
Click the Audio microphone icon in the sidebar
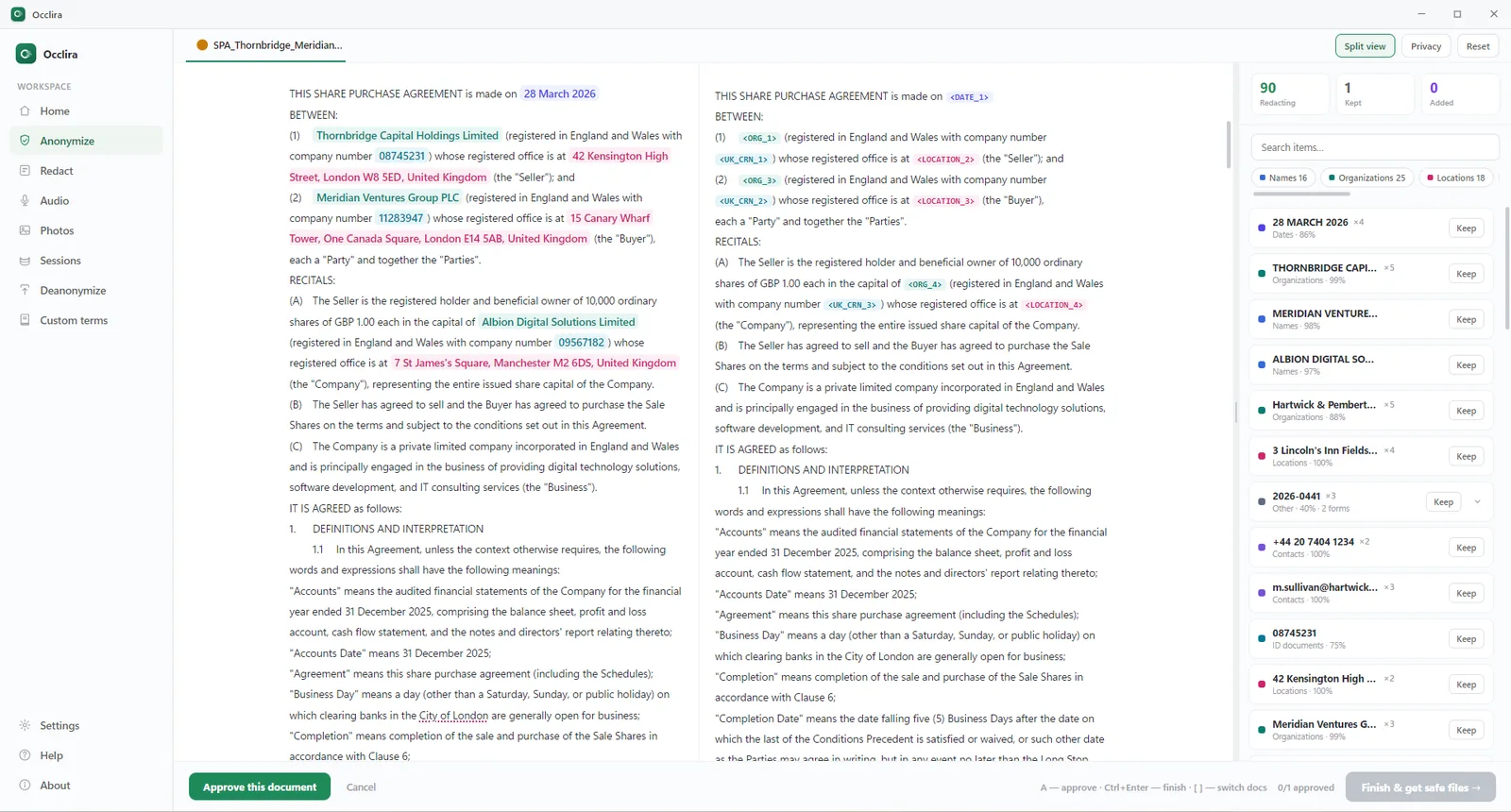tap(25, 201)
